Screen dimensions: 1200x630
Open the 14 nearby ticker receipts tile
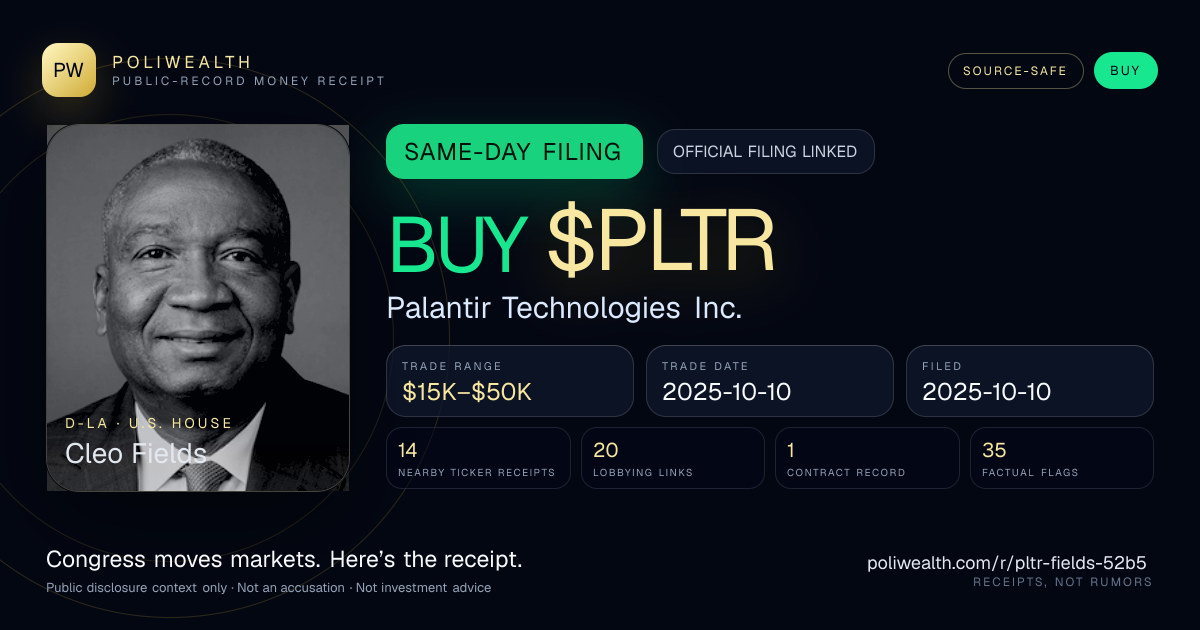tap(478, 458)
